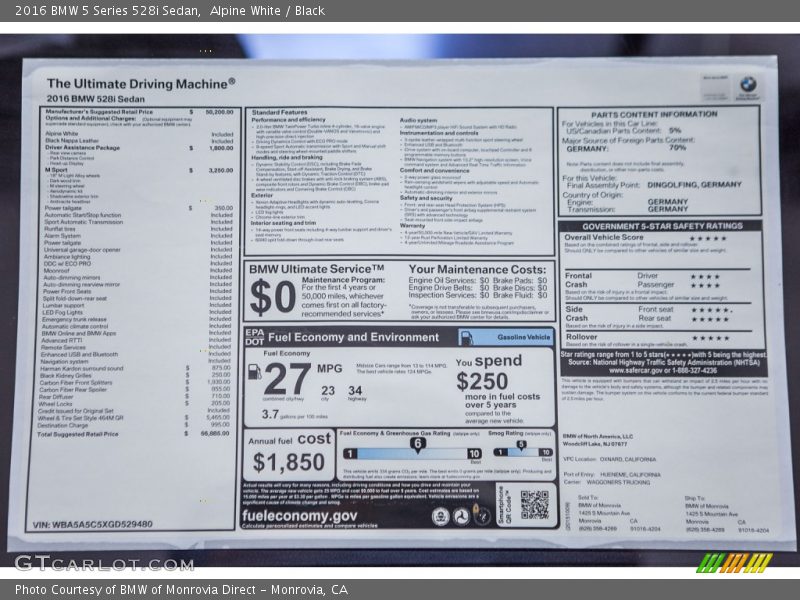
Task: Select the Parts Content Information heading
Action: [660, 114]
